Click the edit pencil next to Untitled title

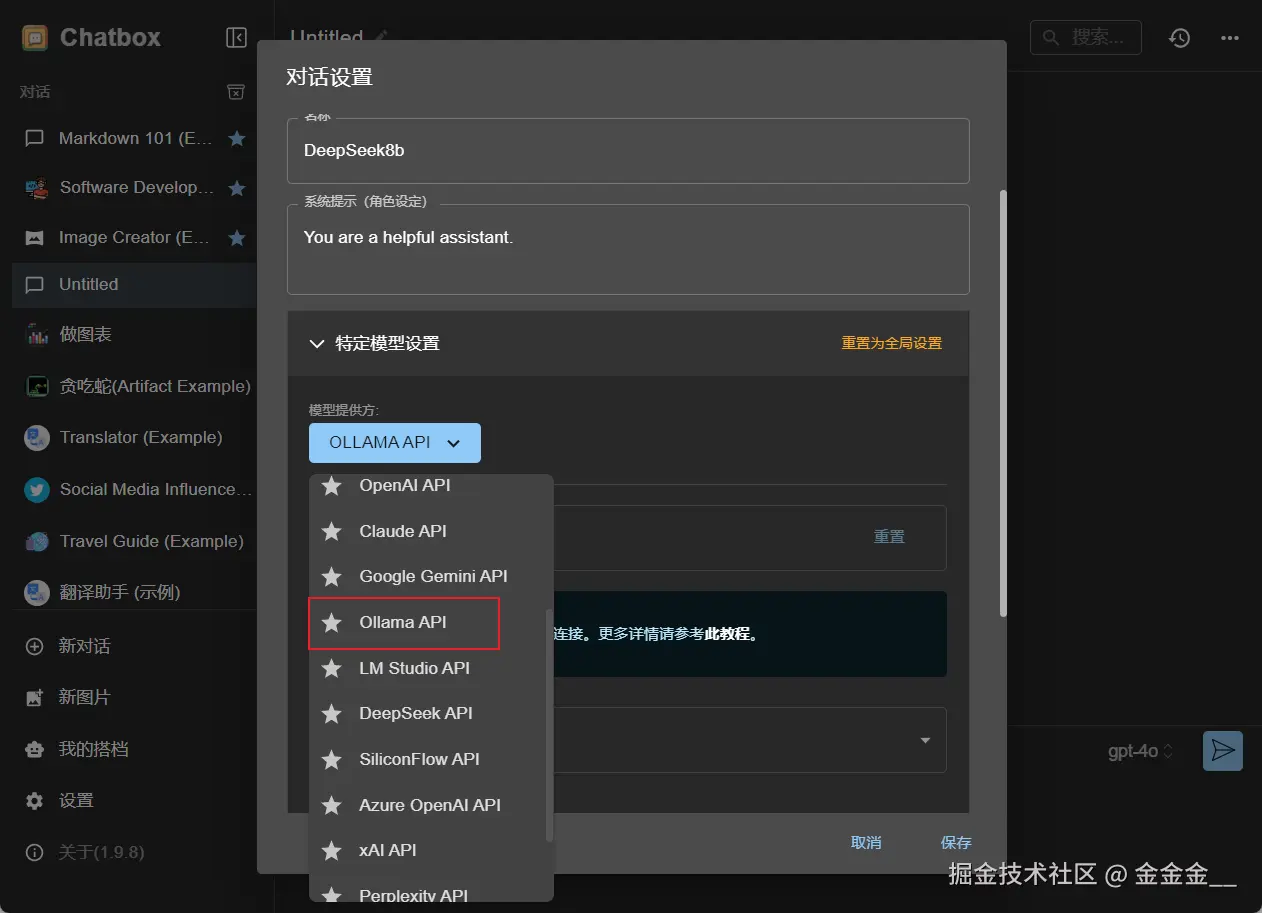pyautogui.click(x=380, y=36)
